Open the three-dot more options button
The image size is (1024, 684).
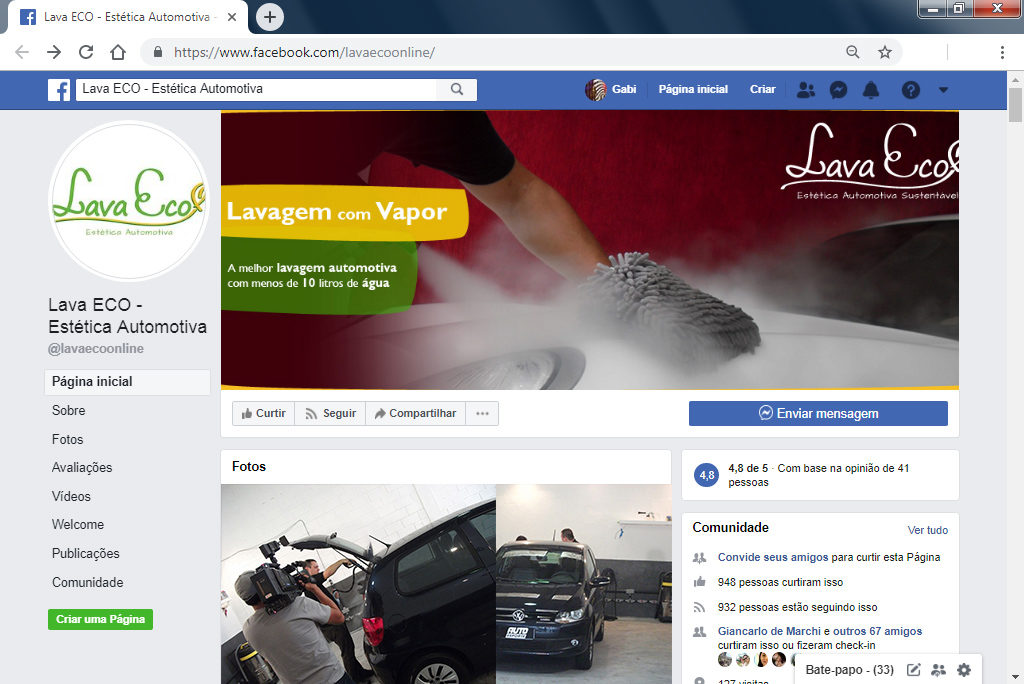point(482,414)
